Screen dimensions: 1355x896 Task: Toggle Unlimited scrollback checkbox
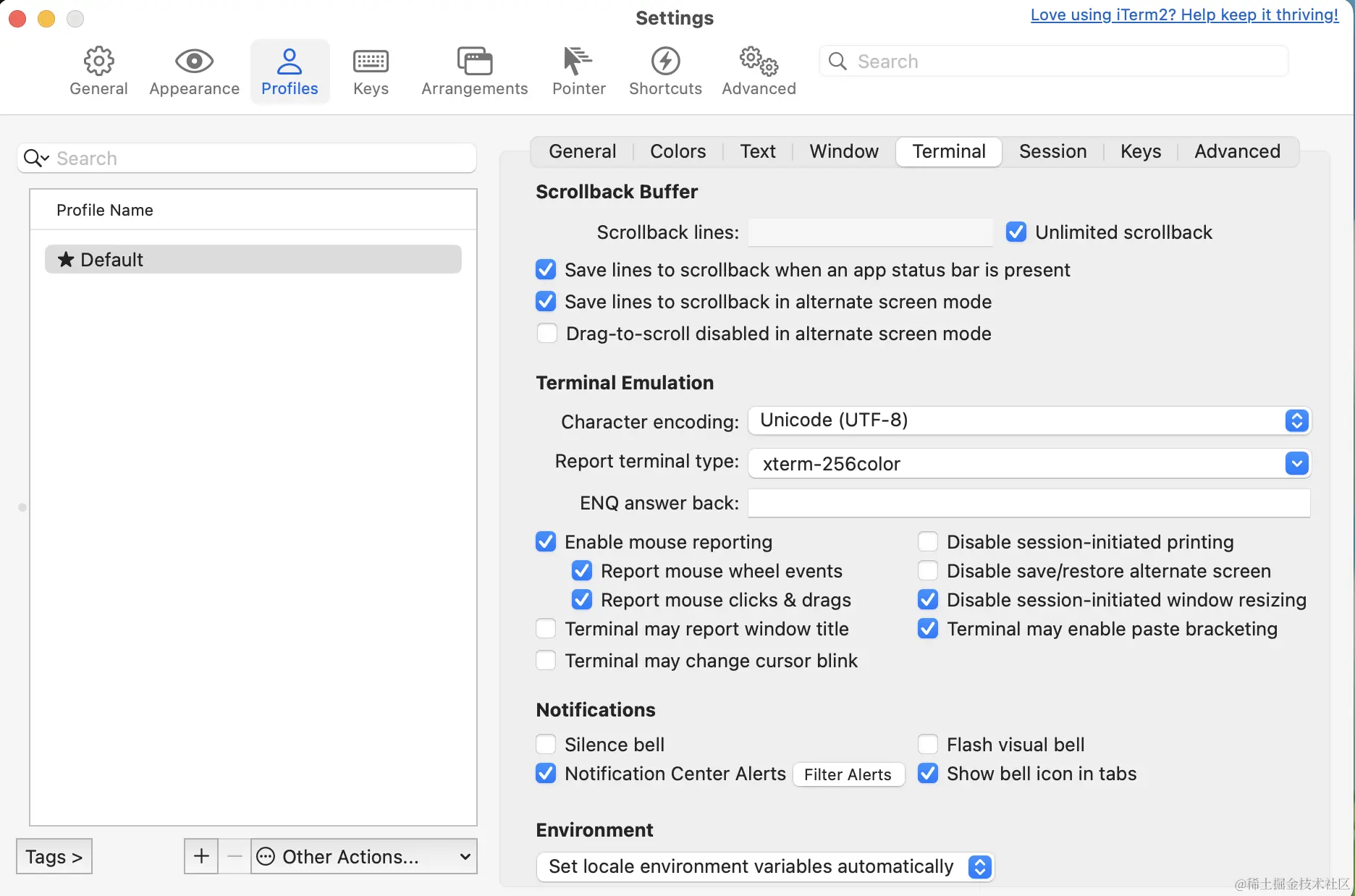click(x=1016, y=232)
